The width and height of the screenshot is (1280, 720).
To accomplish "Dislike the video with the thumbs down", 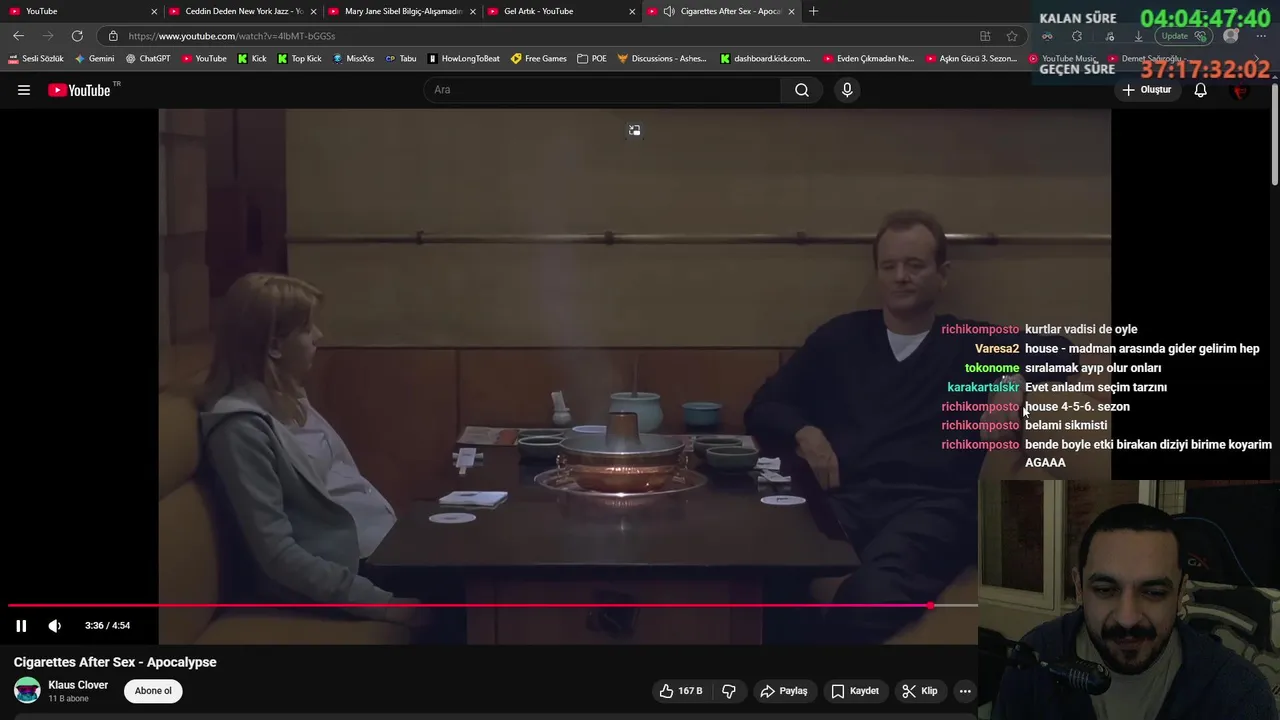I will point(729,691).
